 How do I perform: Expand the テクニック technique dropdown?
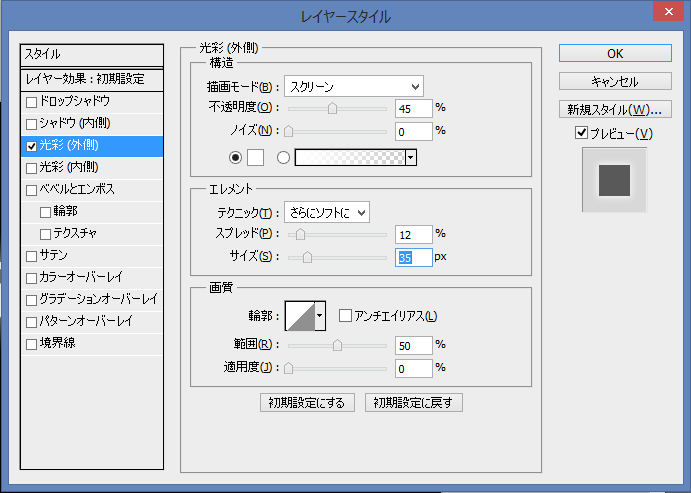coord(328,211)
